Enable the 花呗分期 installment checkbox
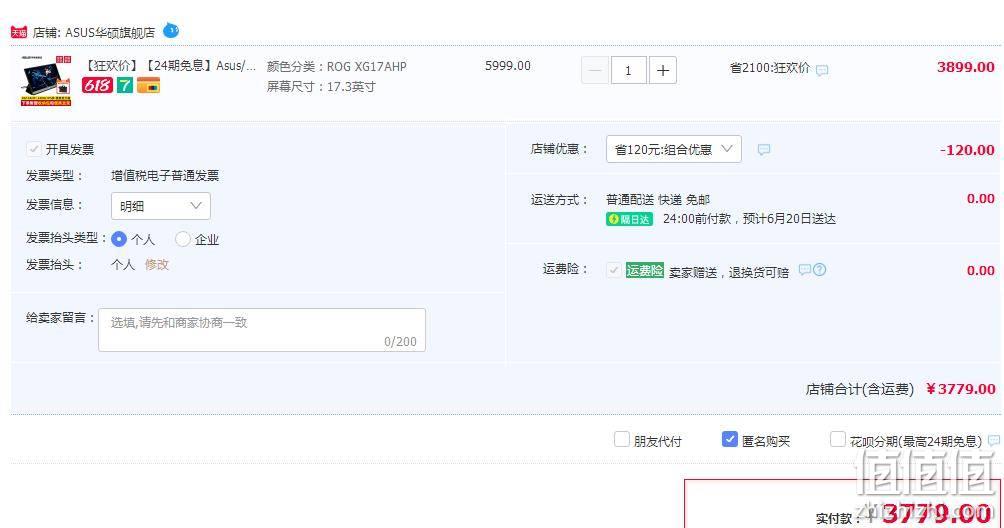1004x528 pixels. pos(838,439)
